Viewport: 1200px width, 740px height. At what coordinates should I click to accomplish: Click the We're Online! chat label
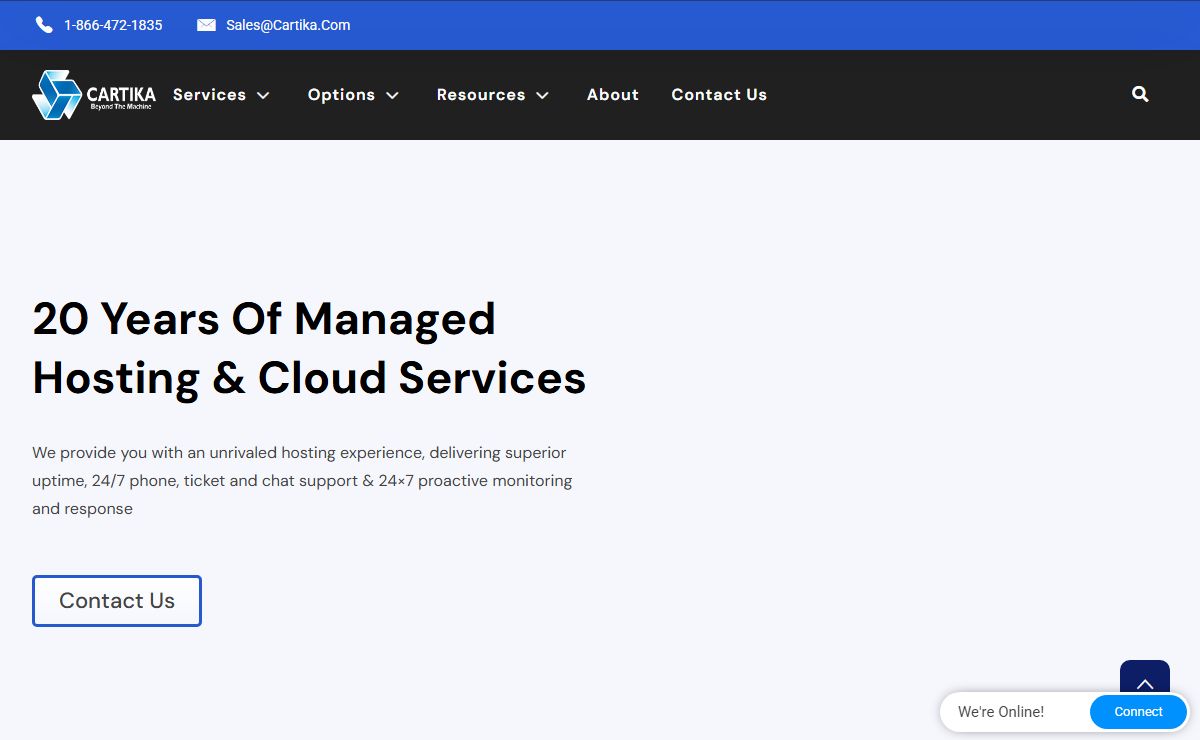click(x=1001, y=712)
